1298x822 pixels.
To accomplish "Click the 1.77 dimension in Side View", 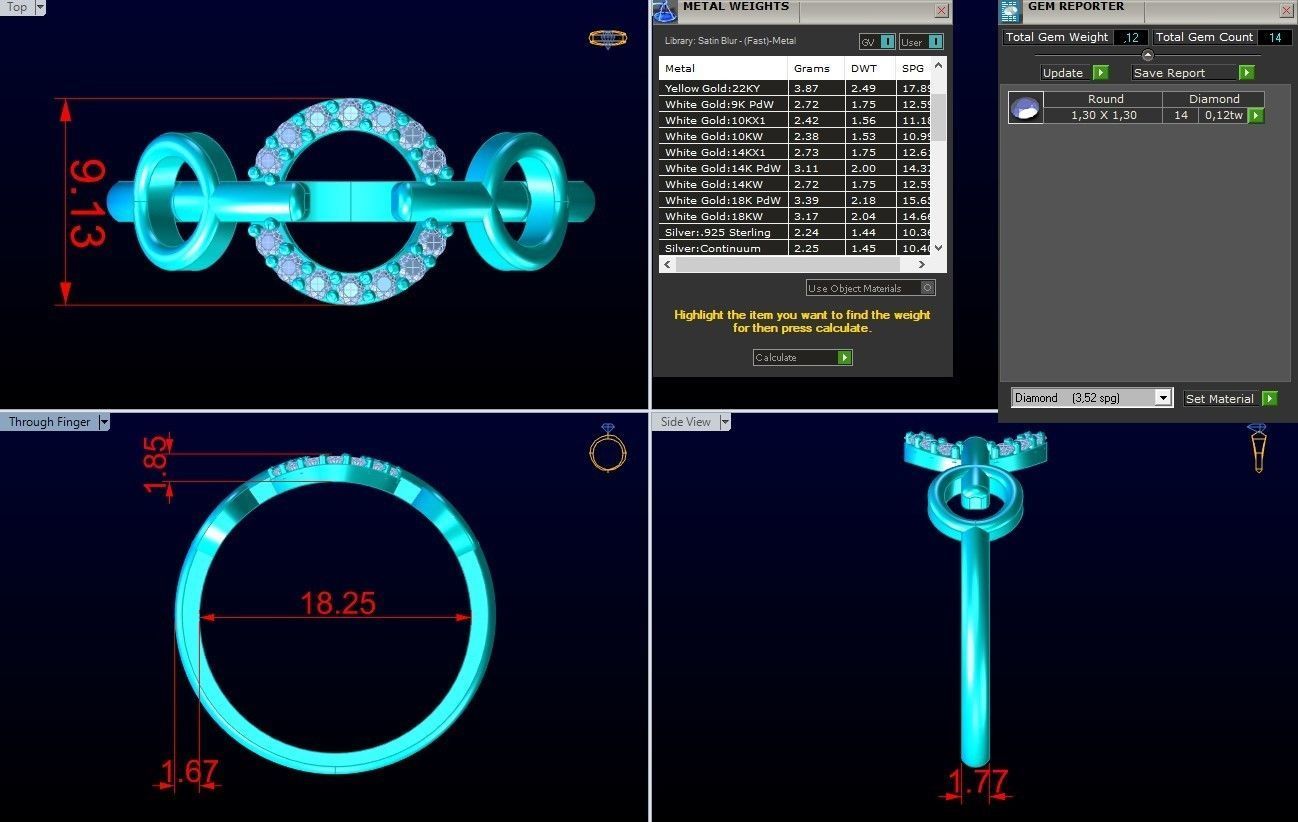I will 979,781.
